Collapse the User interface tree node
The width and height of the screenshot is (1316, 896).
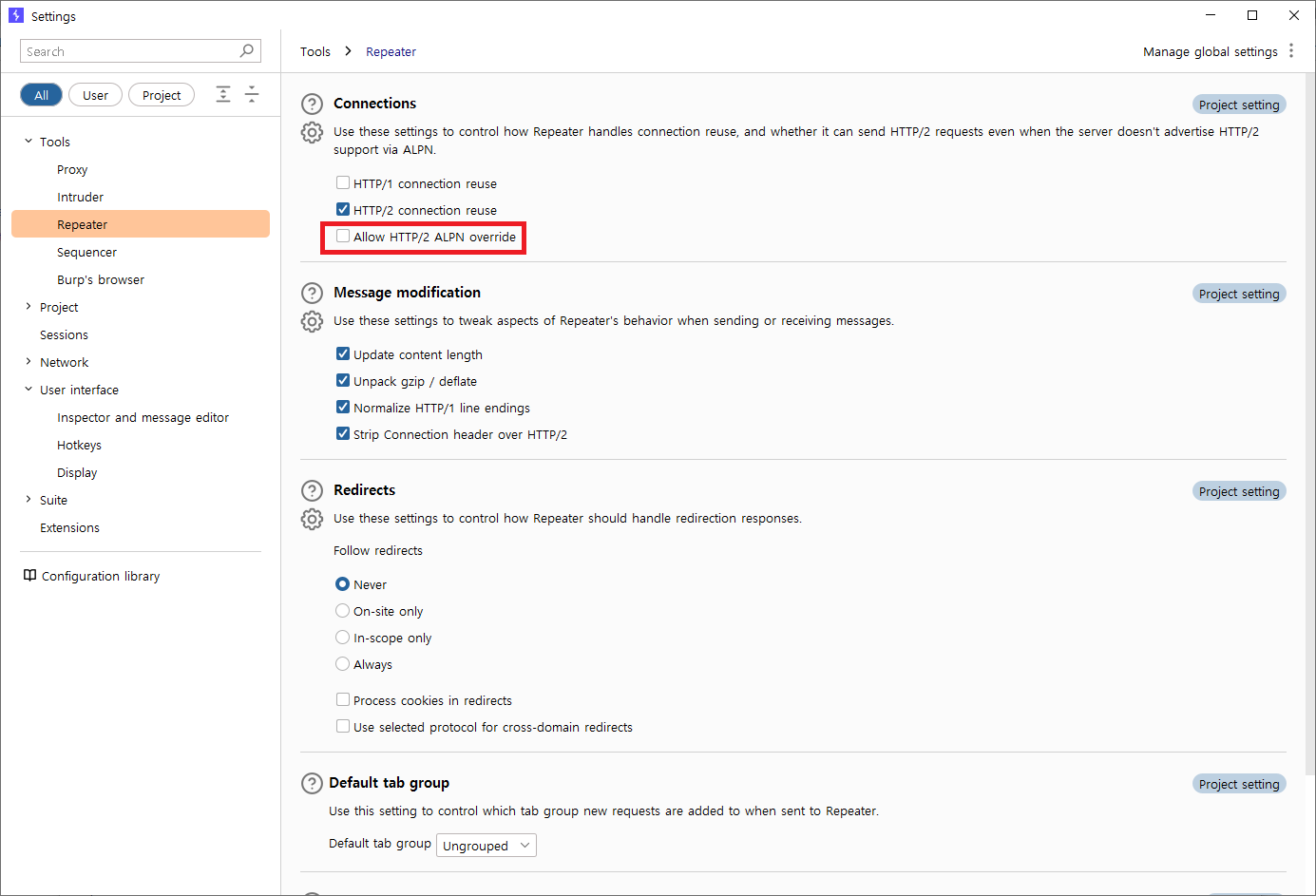pos(29,390)
